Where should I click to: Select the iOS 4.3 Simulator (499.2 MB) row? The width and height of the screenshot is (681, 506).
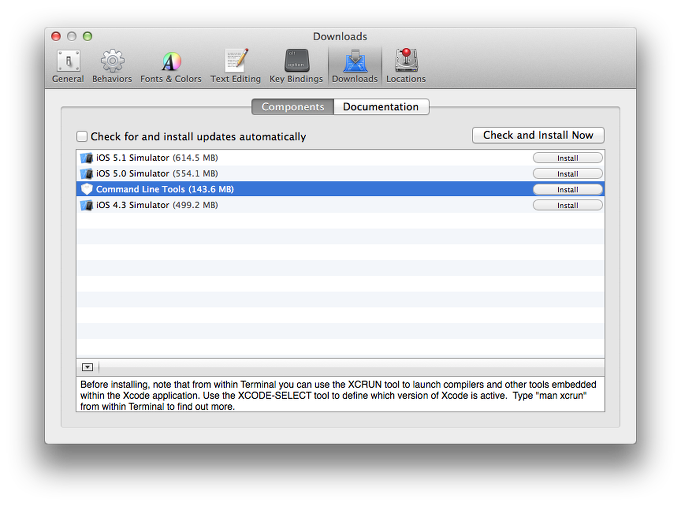pos(340,205)
